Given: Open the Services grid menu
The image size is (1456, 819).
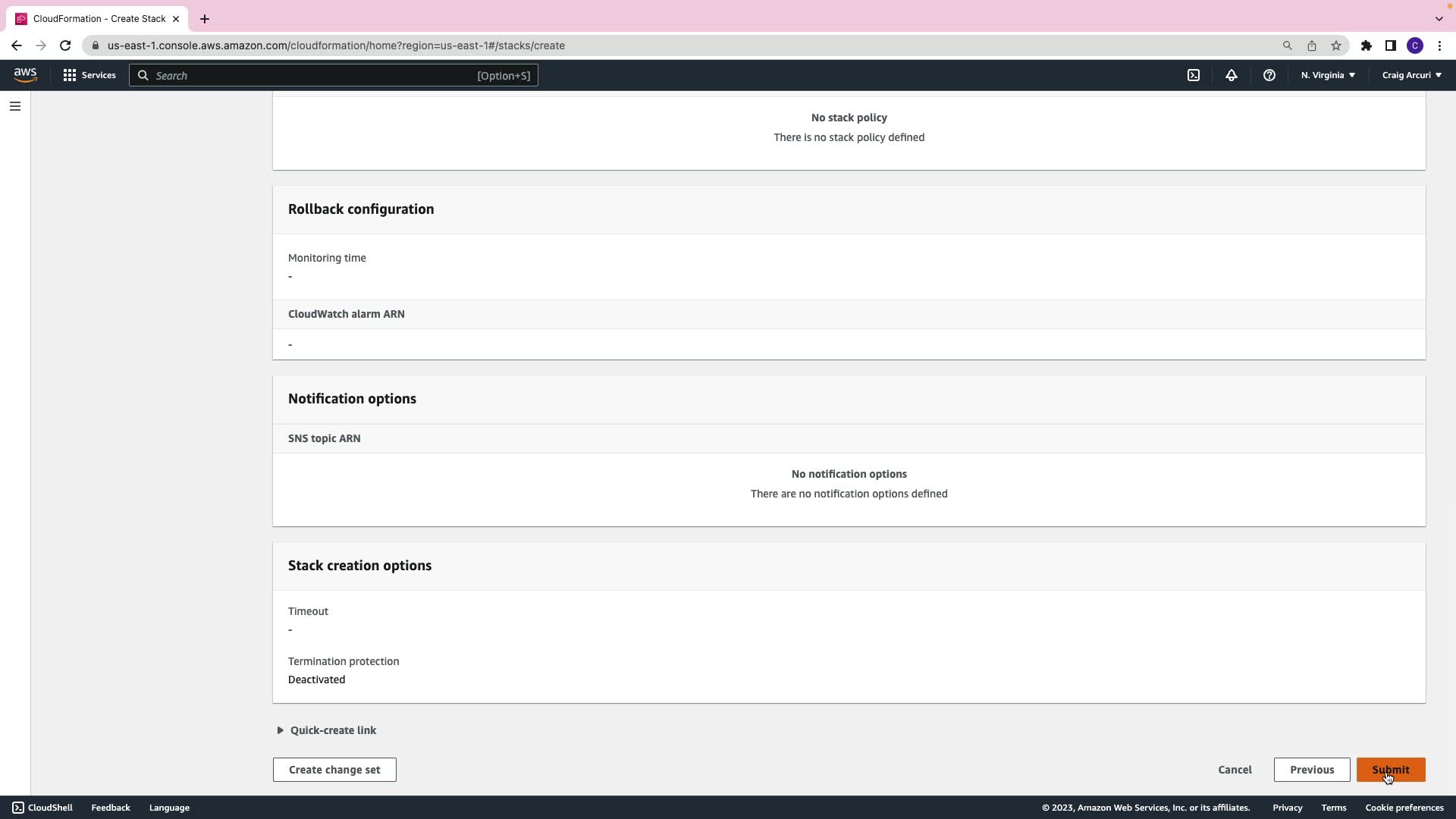Looking at the screenshot, I should coord(89,75).
